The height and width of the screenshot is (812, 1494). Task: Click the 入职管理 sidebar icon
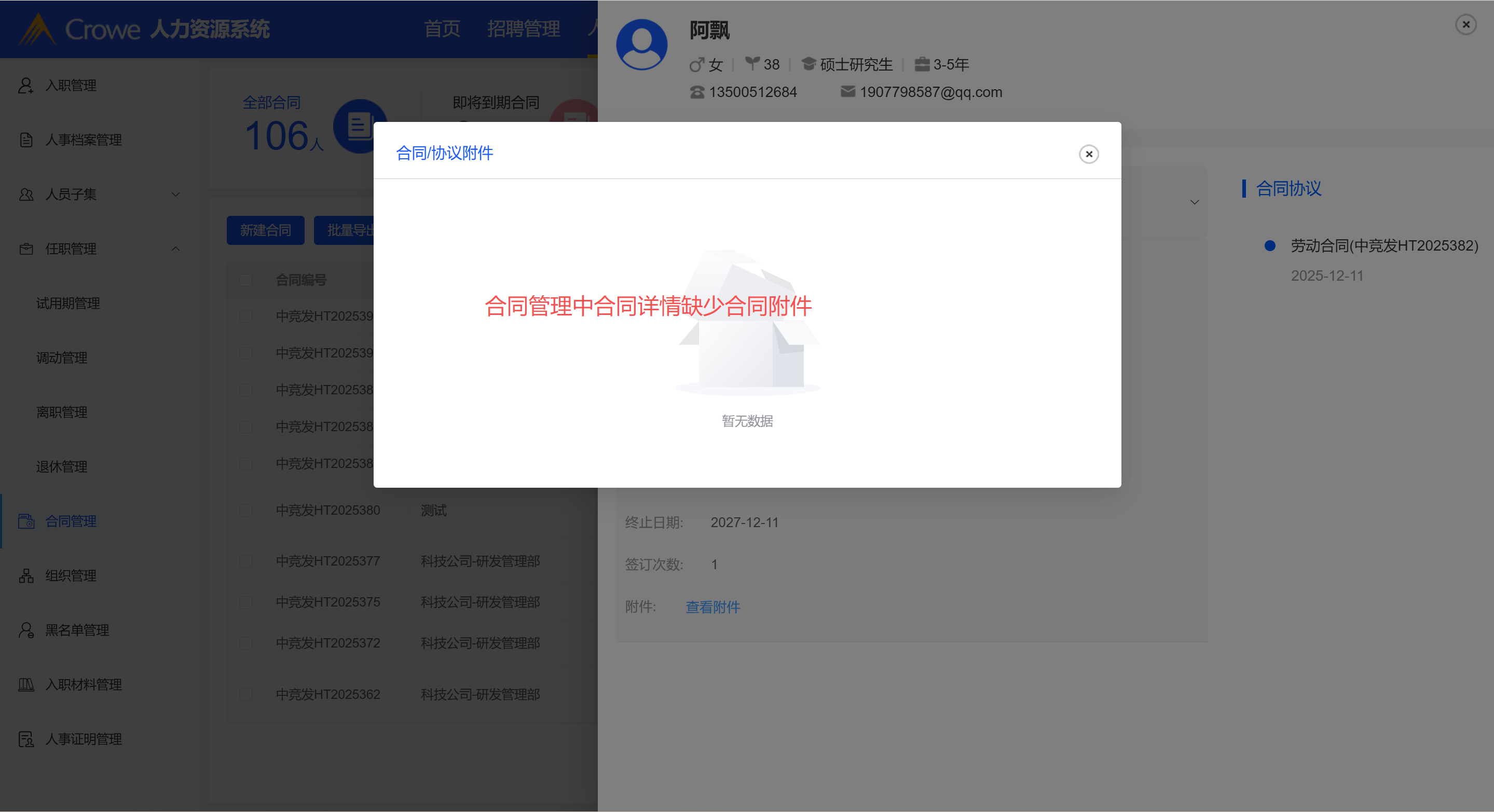25,85
